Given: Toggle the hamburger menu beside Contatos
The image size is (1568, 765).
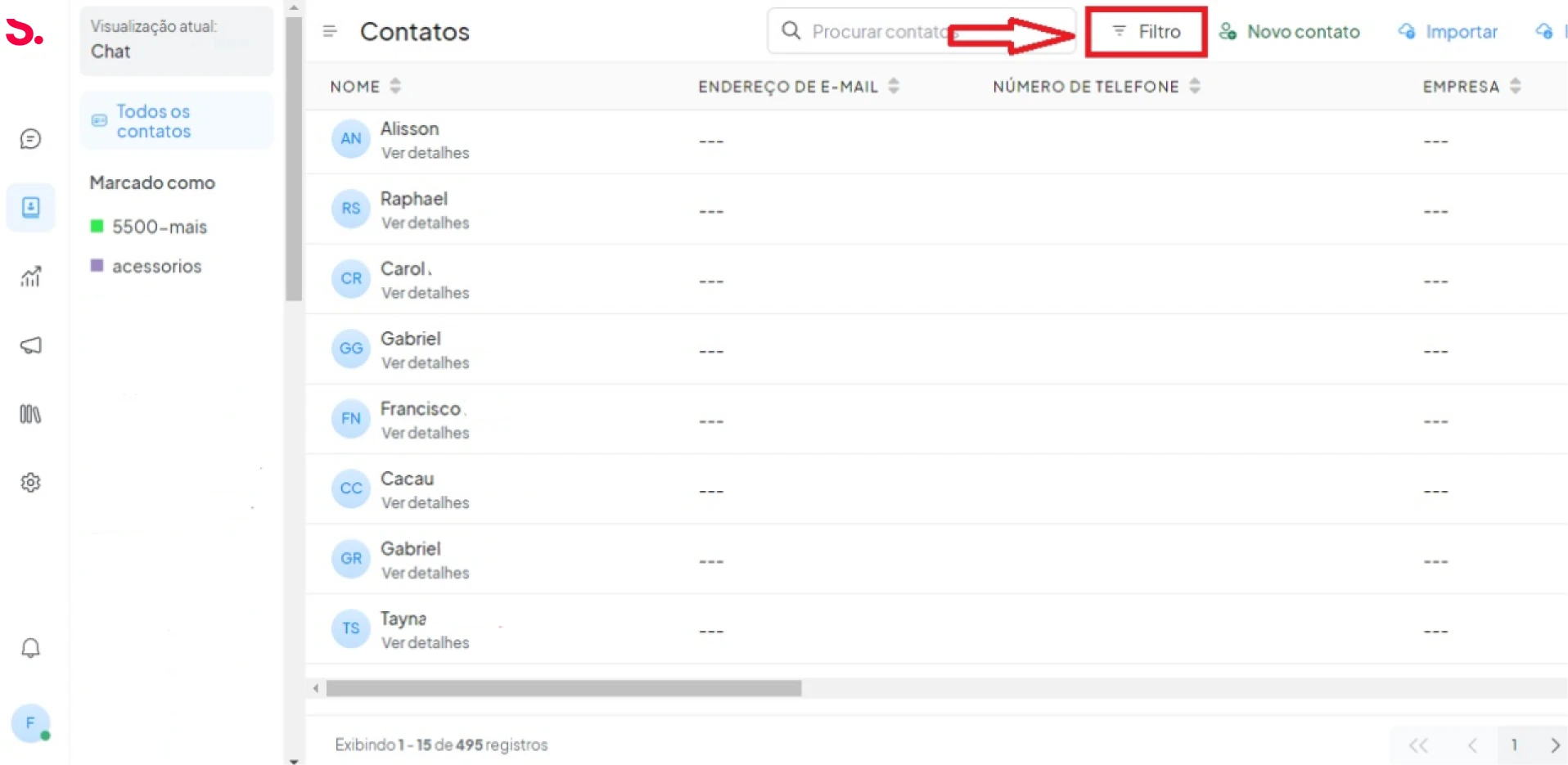Looking at the screenshot, I should point(330,31).
